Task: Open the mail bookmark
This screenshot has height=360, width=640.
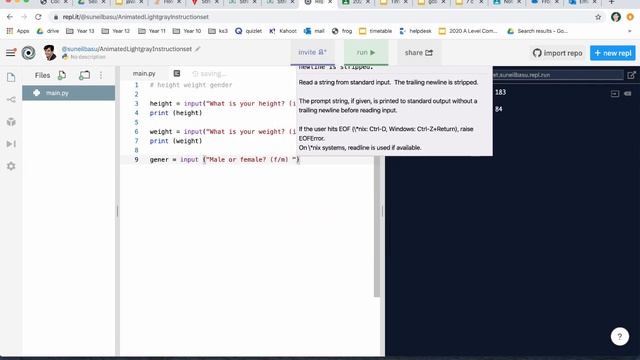Action: [x=314, y=31]
